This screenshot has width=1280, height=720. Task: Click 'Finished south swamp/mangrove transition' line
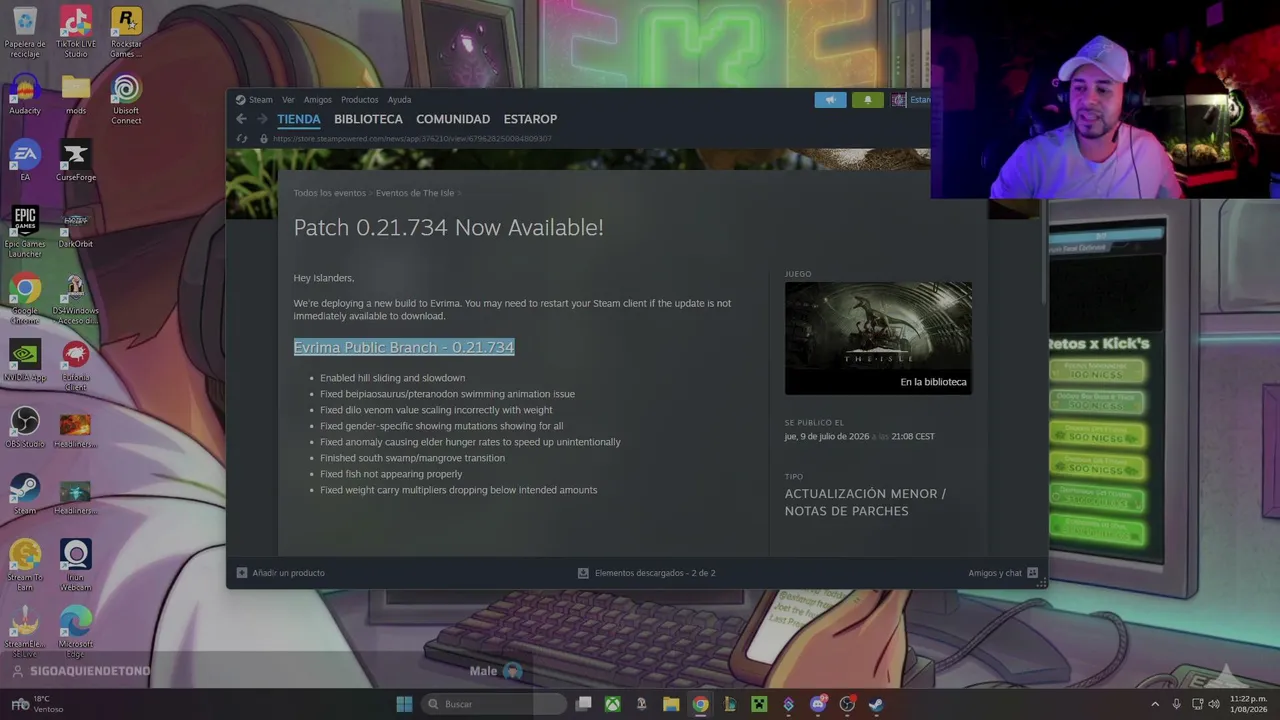tap(412, 458)
